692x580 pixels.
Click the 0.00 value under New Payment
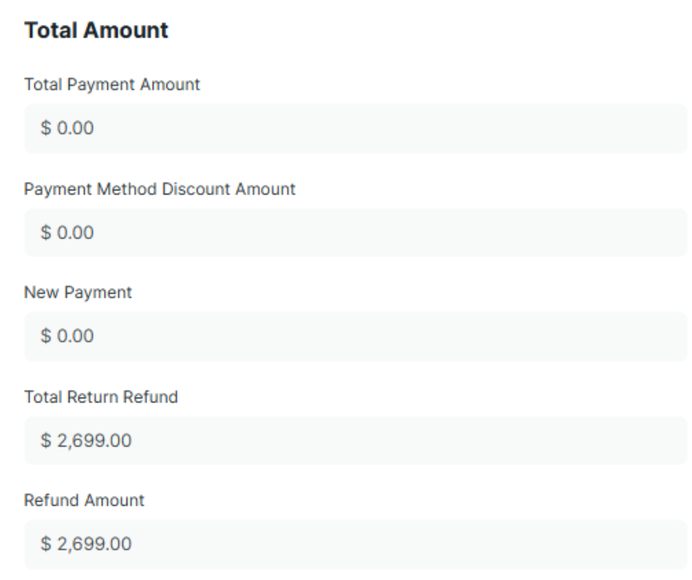[x=75, y=337]
